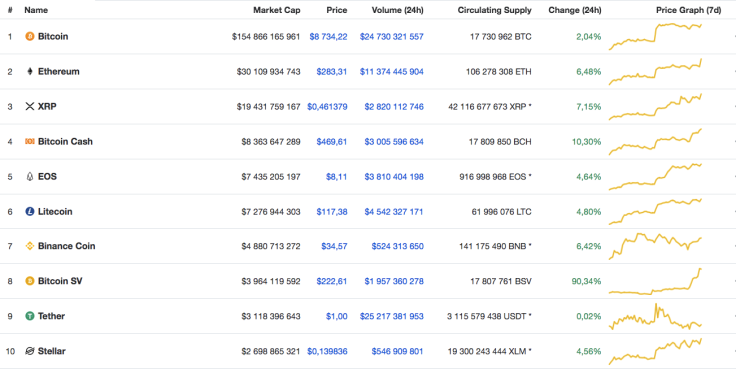
Task: Open the EOS name link
Action: tap(47, 177)
